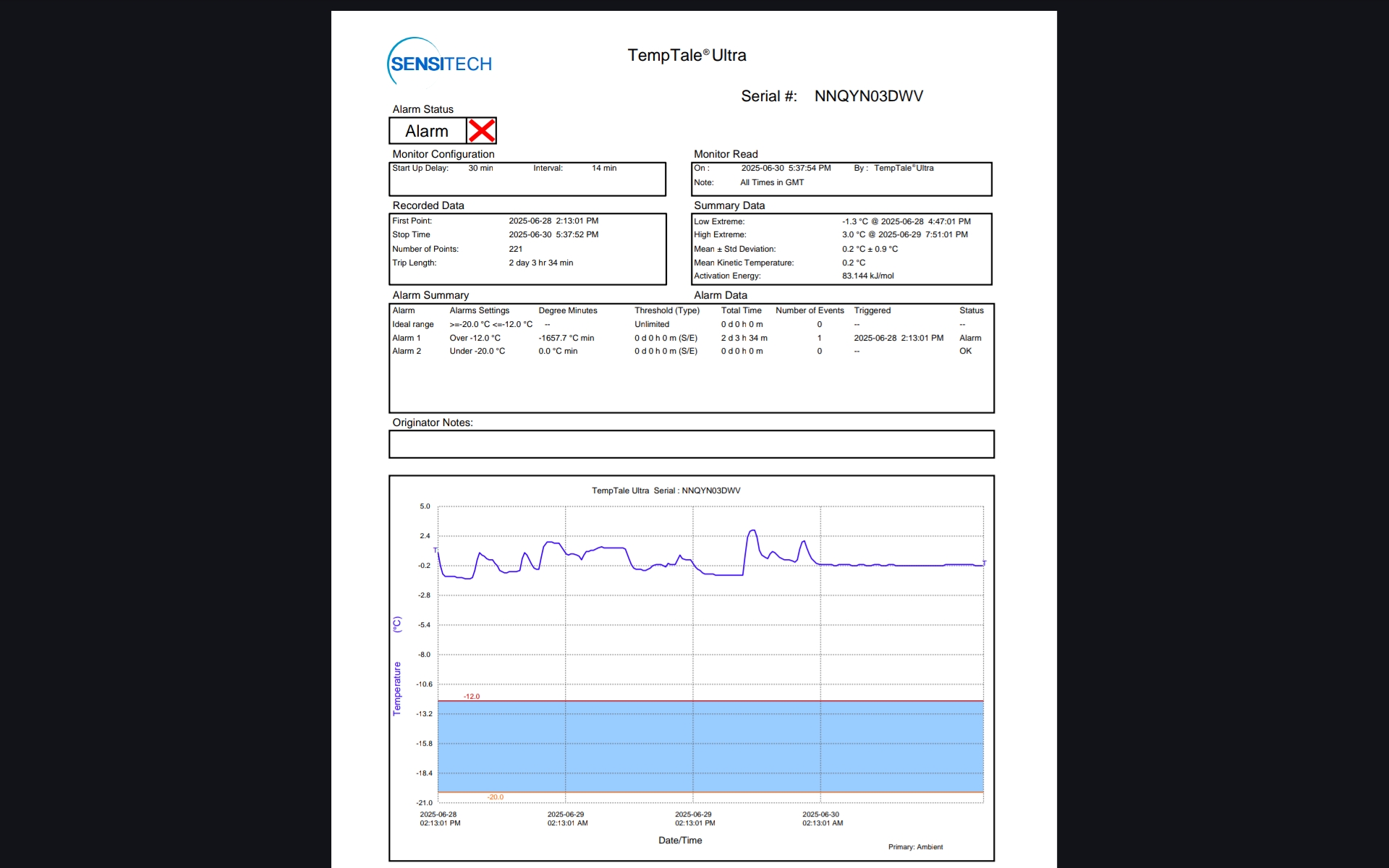Viewport: 1389px width, 868px height.
Task: Click the Degree Minutes column header
Action: pos(567,310)
